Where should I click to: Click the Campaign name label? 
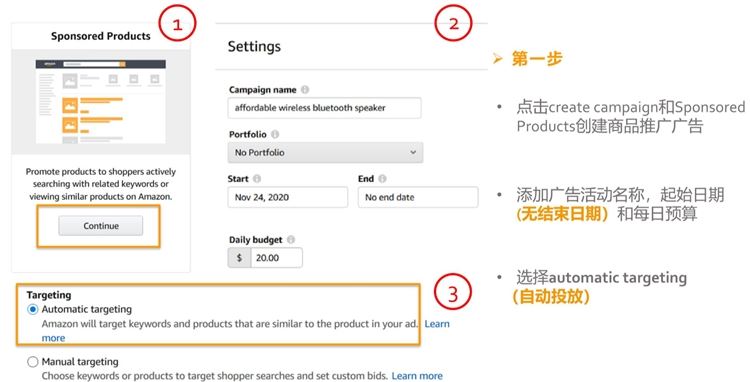click(x=263, y=89)
